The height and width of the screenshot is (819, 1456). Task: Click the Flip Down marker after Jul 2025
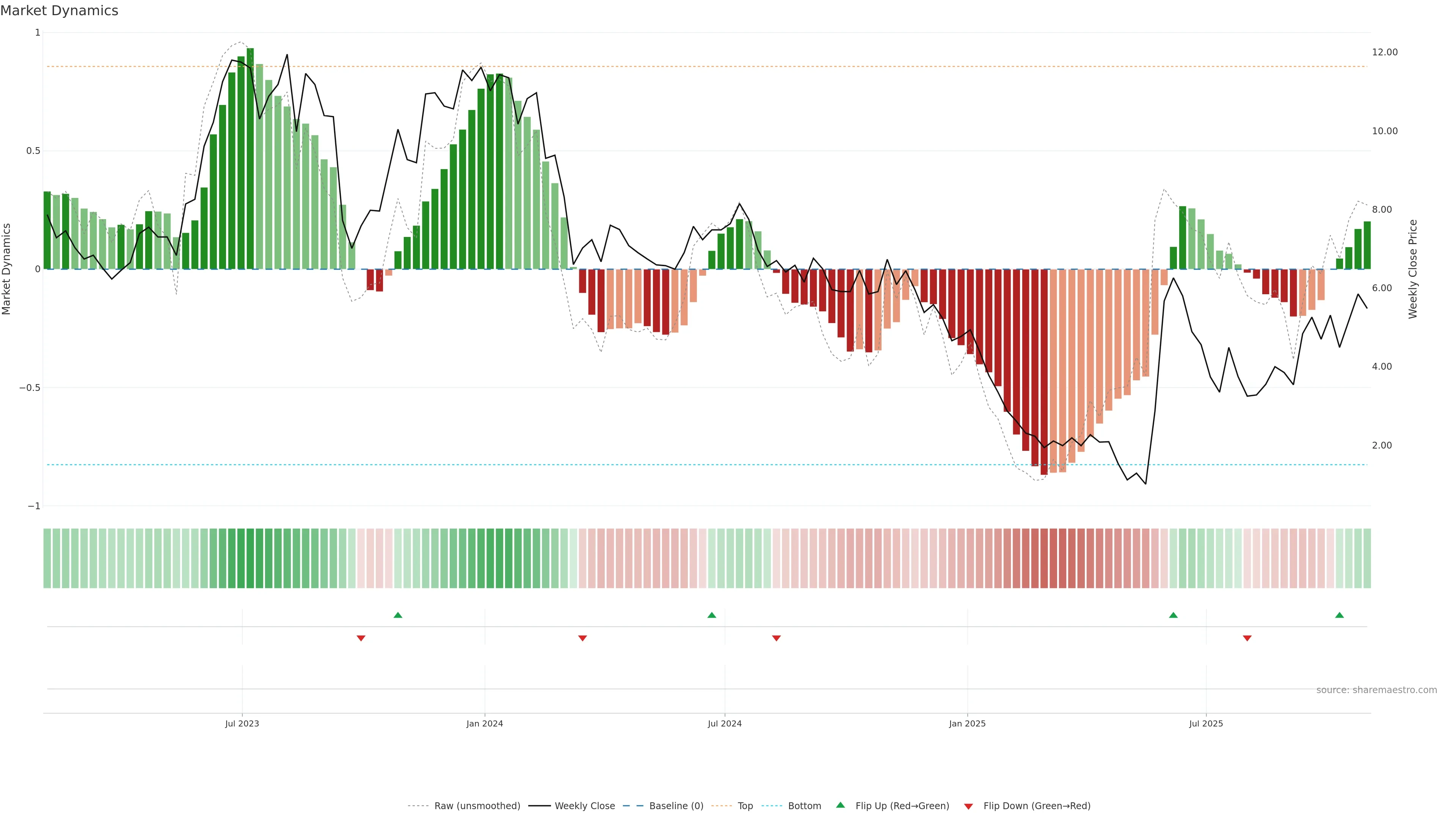coord(1247,638)
